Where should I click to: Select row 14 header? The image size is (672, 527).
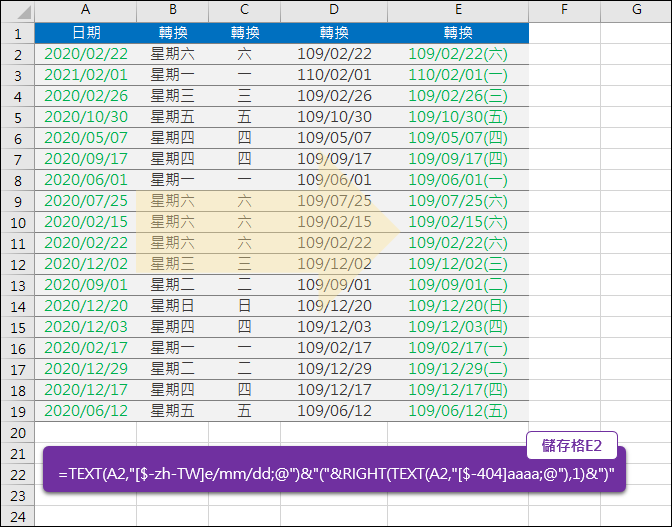(x=18, y=306)
